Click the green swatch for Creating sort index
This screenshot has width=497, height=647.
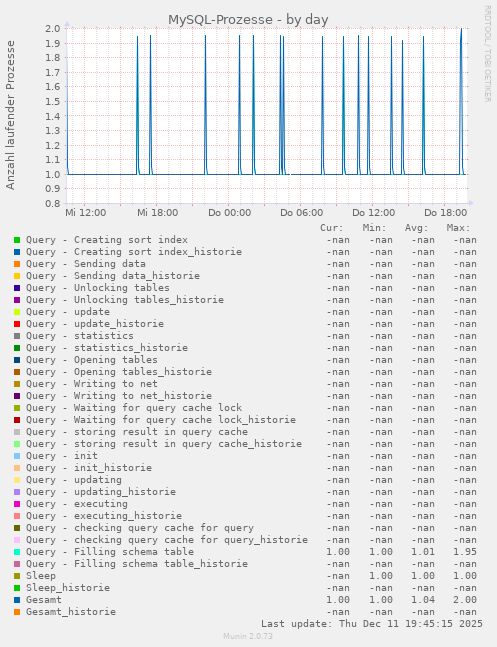[x=17, y=240]
